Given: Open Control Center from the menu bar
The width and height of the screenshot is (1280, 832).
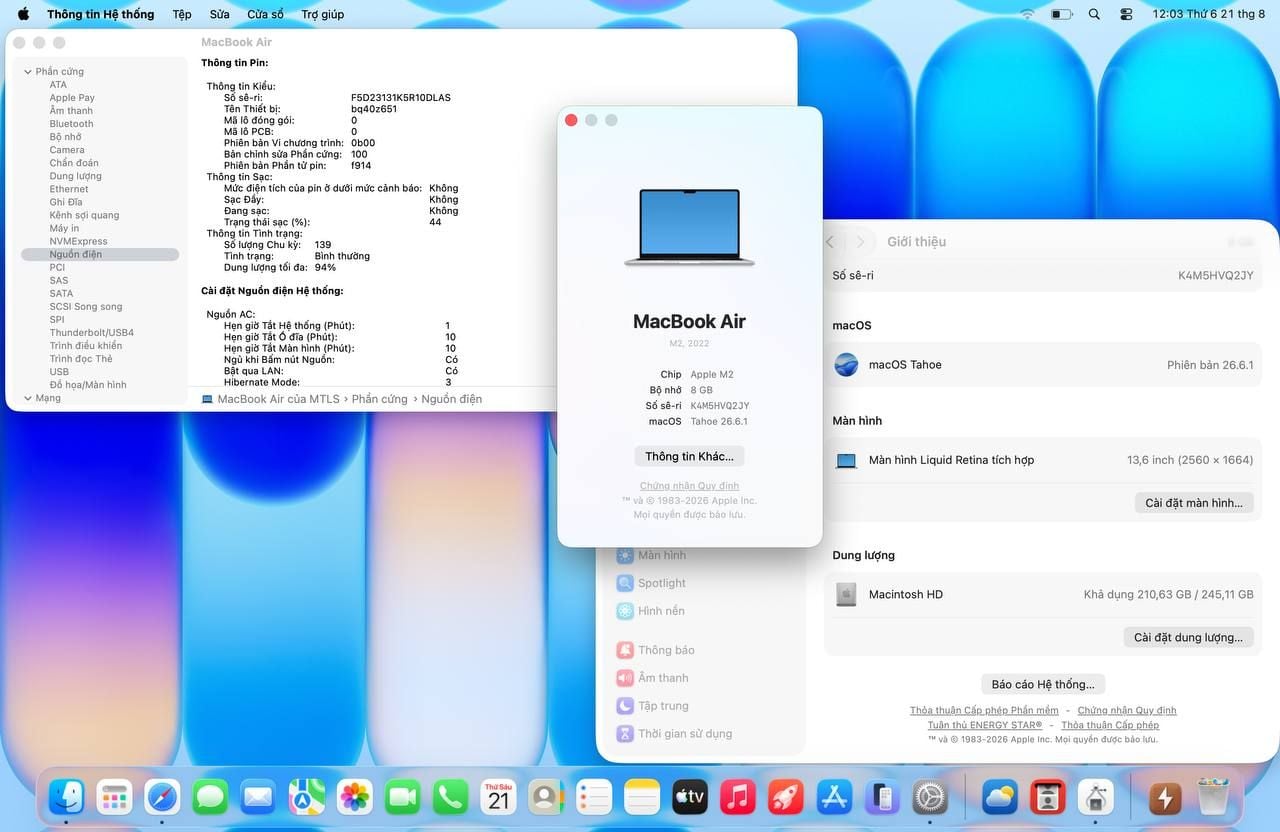Looking at the screenshot, I should point(1126,14).
